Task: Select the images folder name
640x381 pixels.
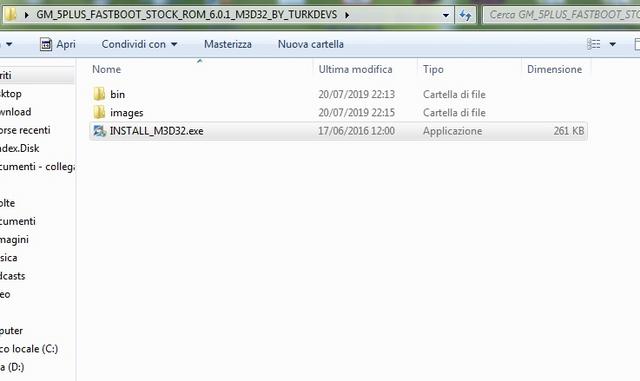Action: point(127,113)
